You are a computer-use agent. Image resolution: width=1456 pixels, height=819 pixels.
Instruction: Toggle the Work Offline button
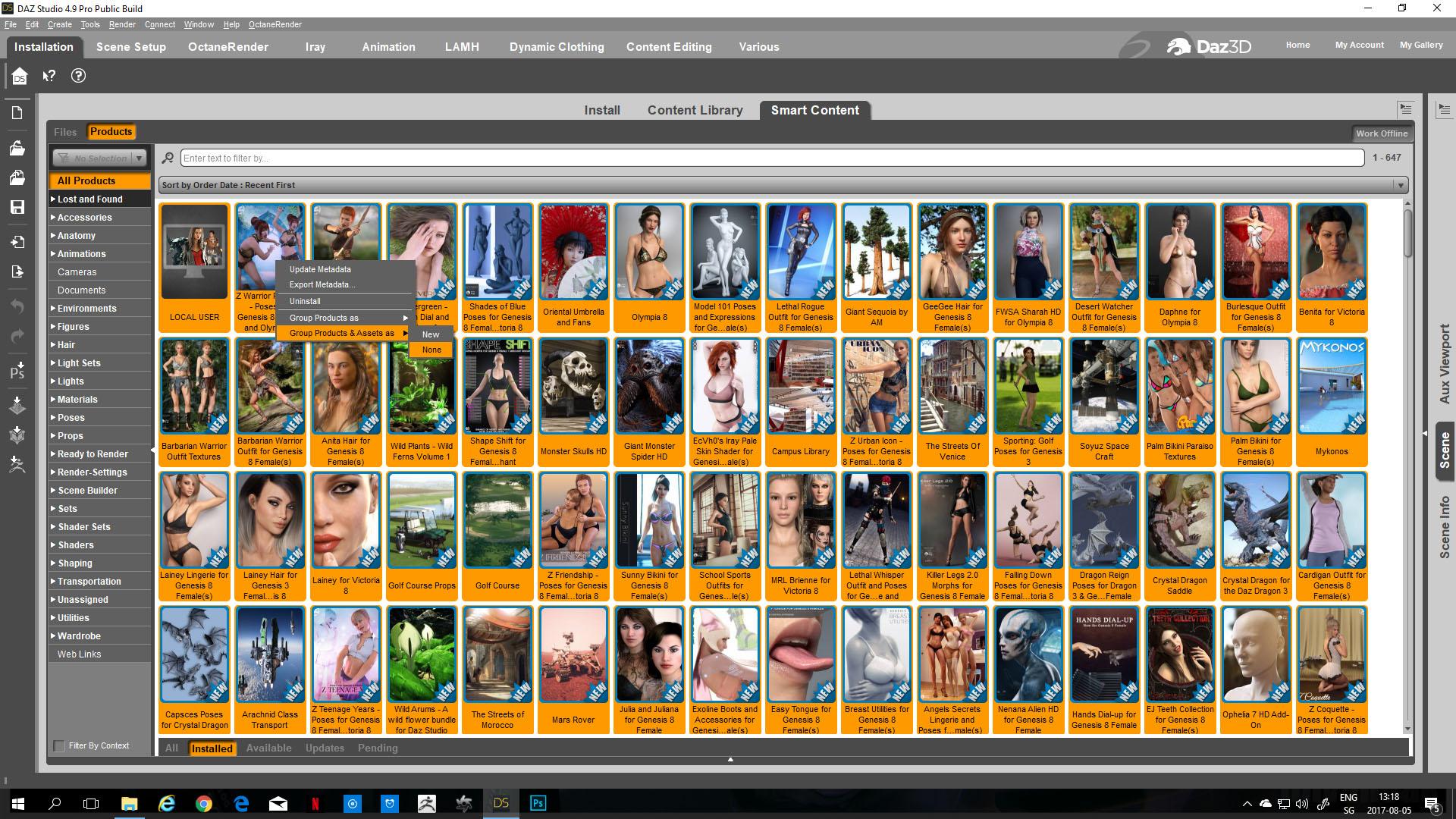(1381, 133)
